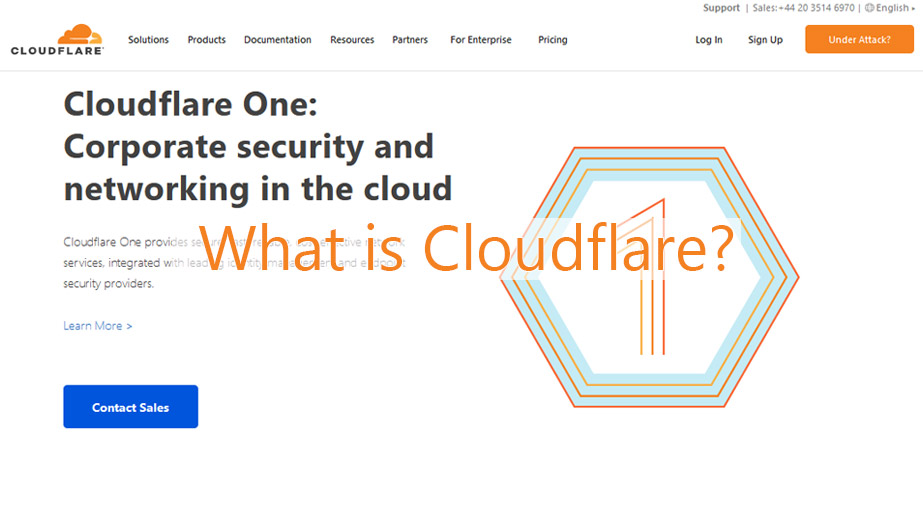Click the Cloudflare One headline text
923x515 pixels.
click(258, 147)
